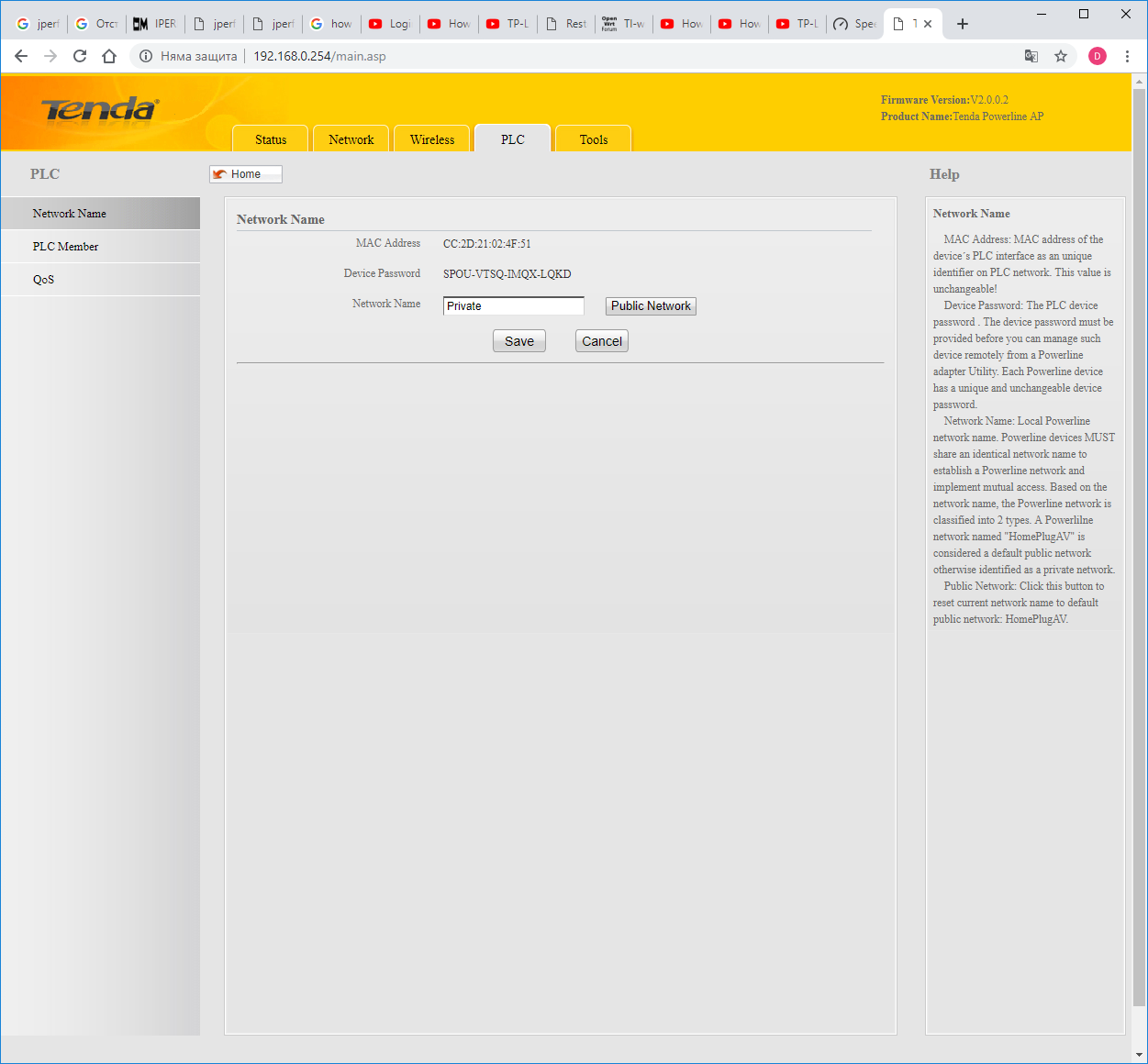Close the current active tab
1148x1064 pixels.
point(928,24)
